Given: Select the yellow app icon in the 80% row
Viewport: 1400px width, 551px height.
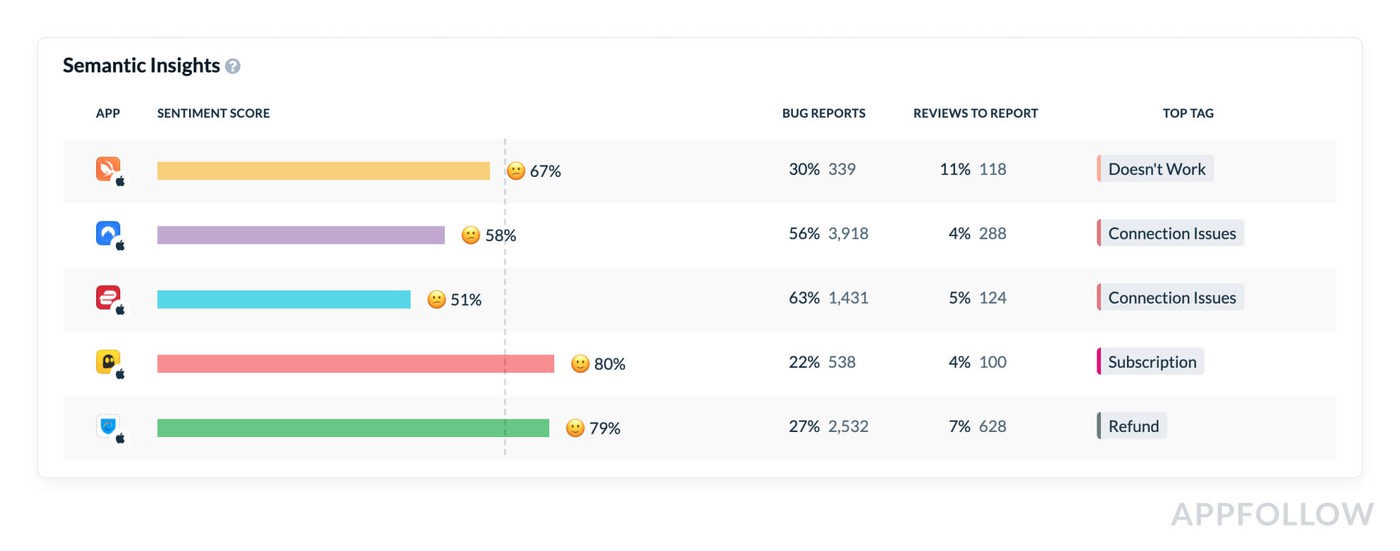Looking at the screenshot, I should [x=109, y=362].
